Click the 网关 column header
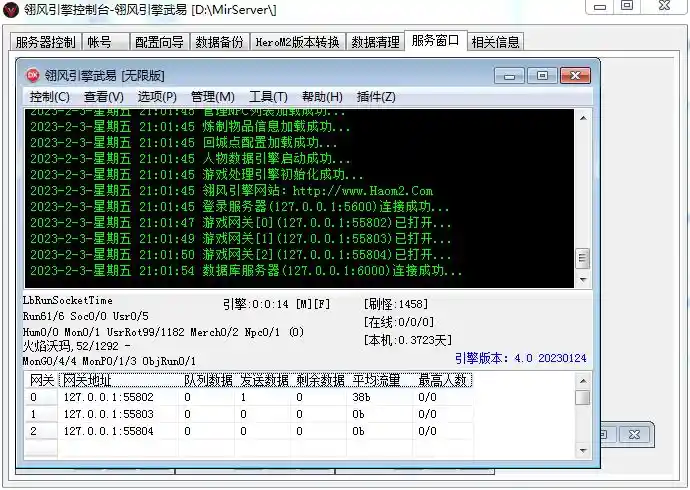690x490 pixels. (41, 380)
